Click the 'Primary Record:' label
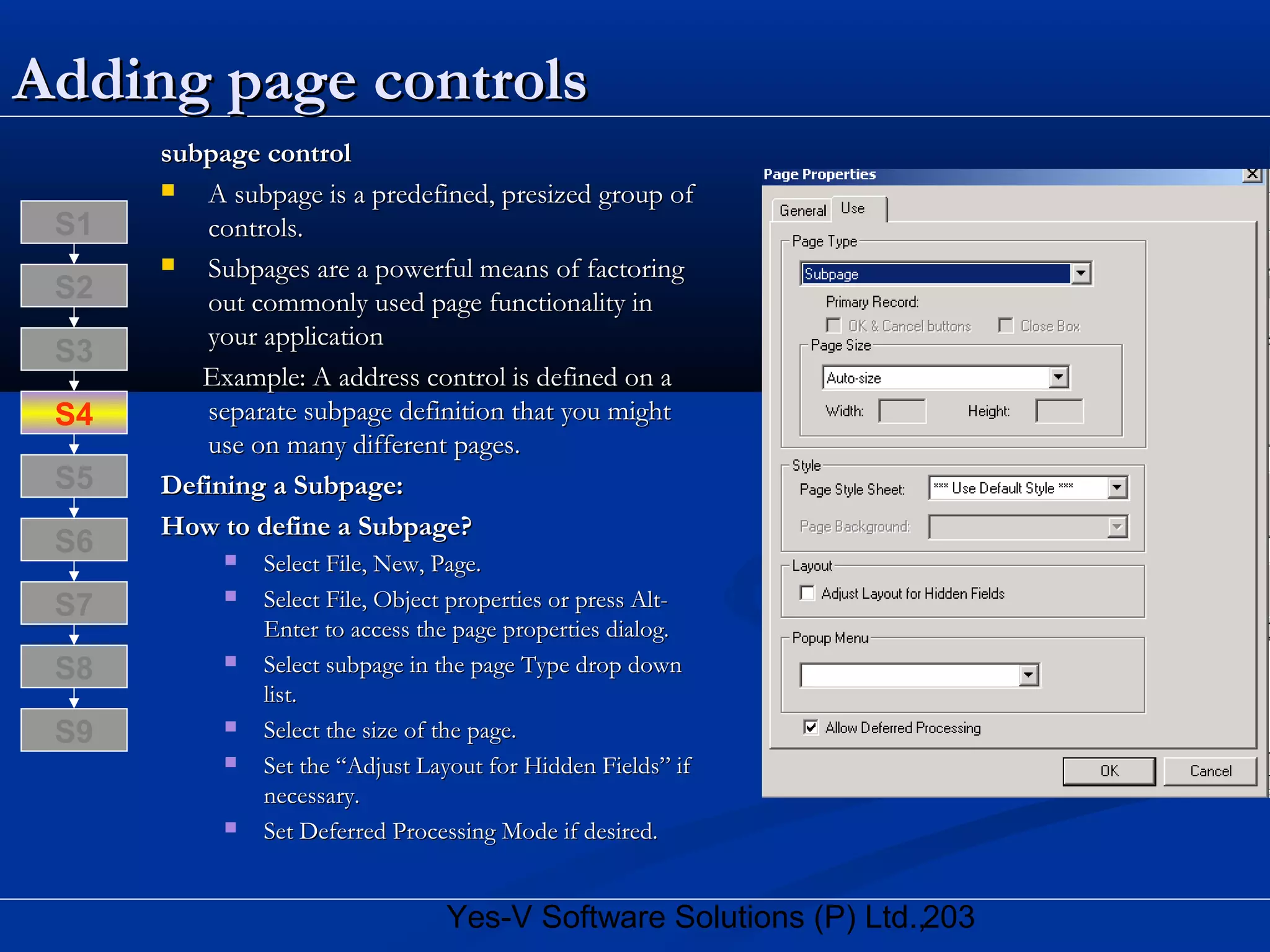 (872, 302)
